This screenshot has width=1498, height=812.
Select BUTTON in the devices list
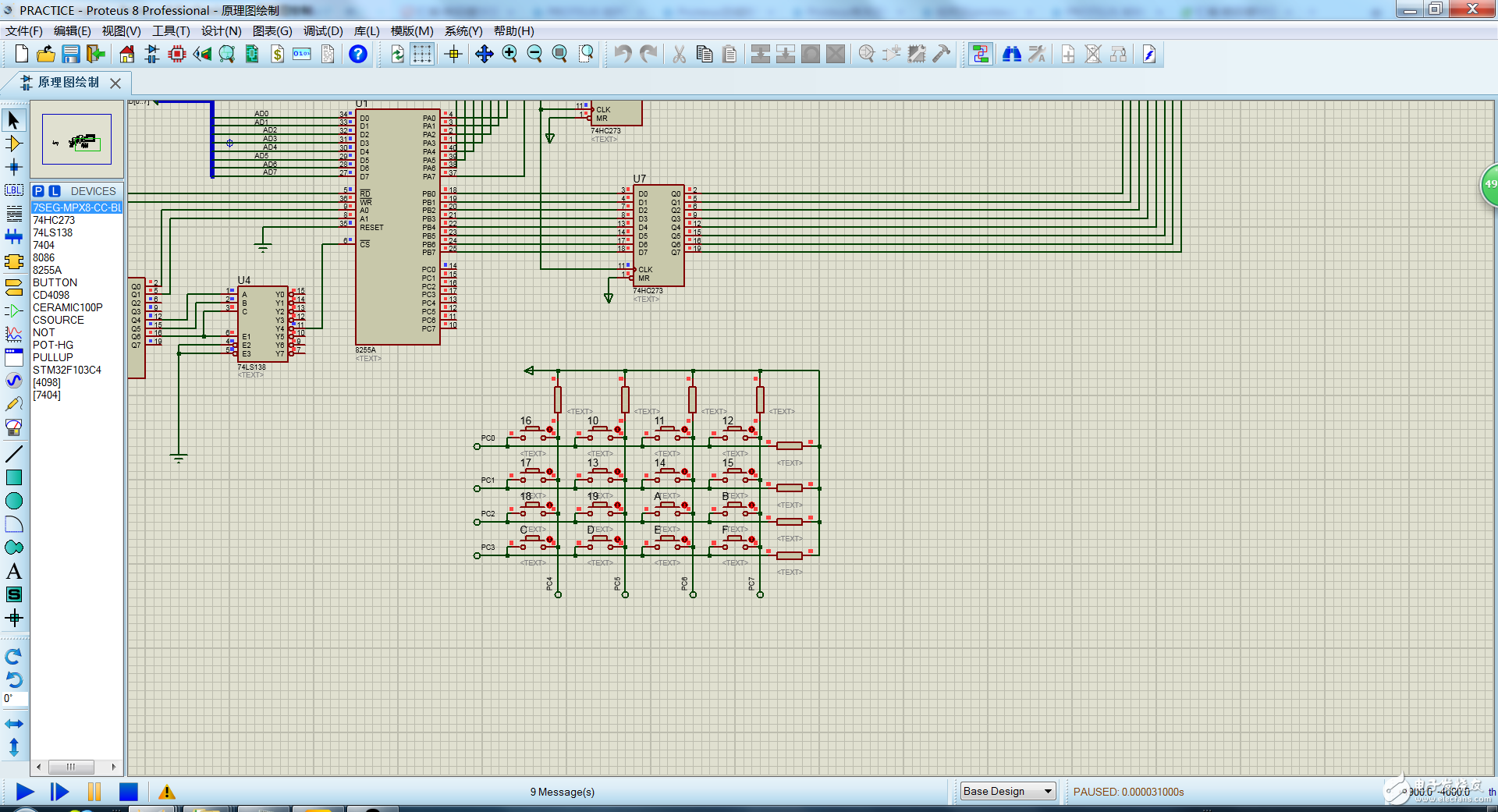click(x=55, y=282)
